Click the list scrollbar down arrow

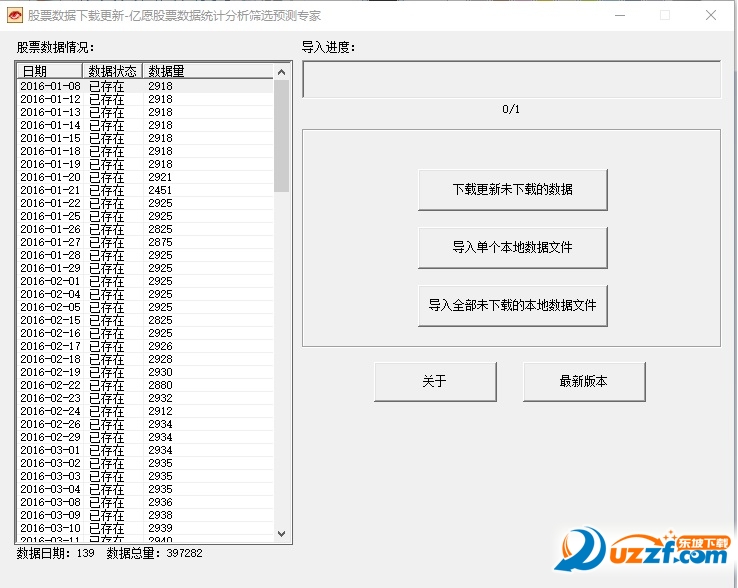[x=281, y=534]
